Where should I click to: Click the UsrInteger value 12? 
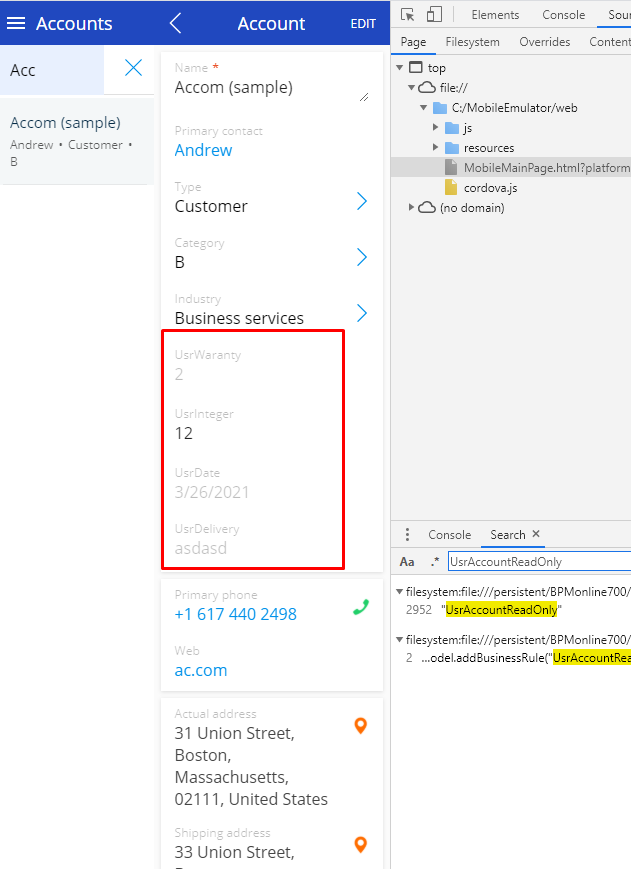pos(184,433)
